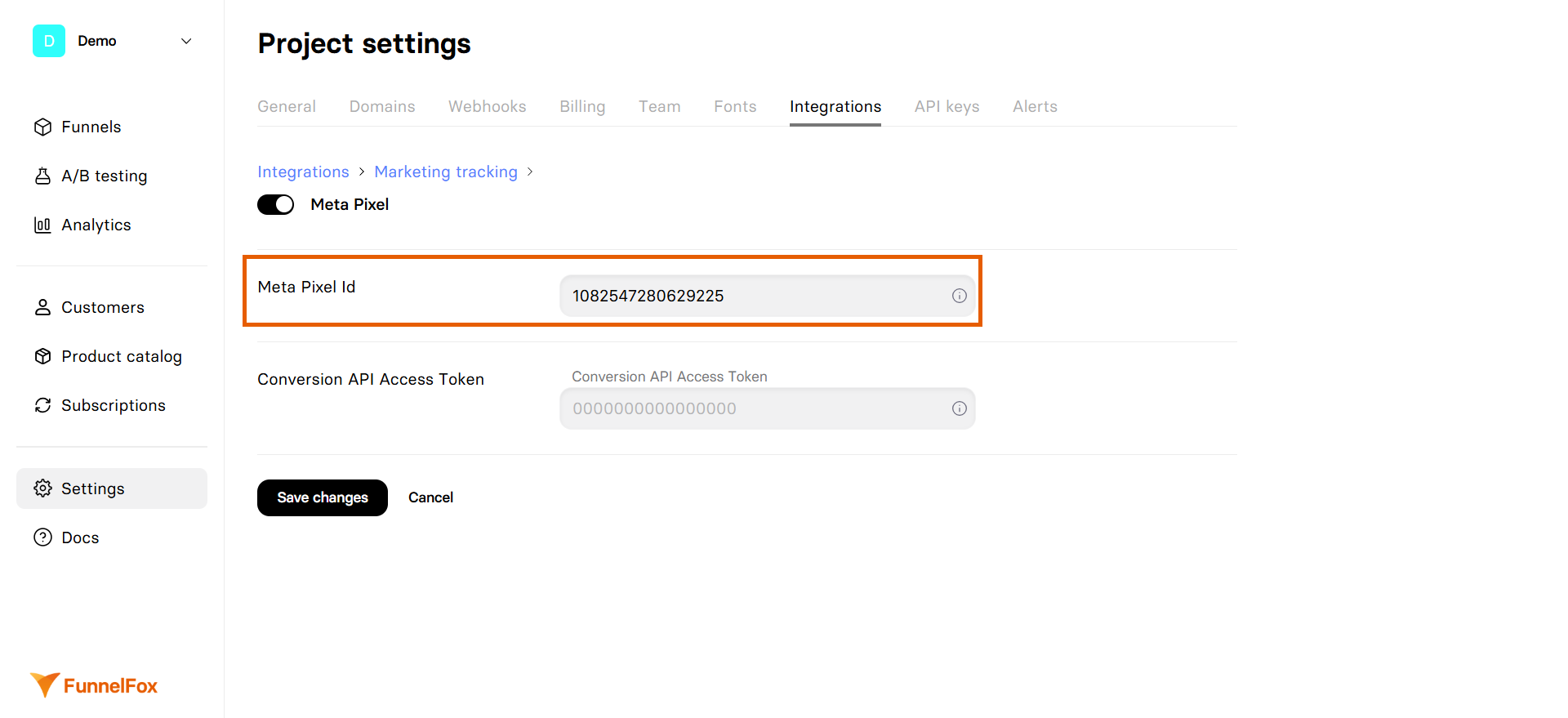
Task: Click the Demo project avatar icon
Action: pyautogui.click(x=49, y=41)
